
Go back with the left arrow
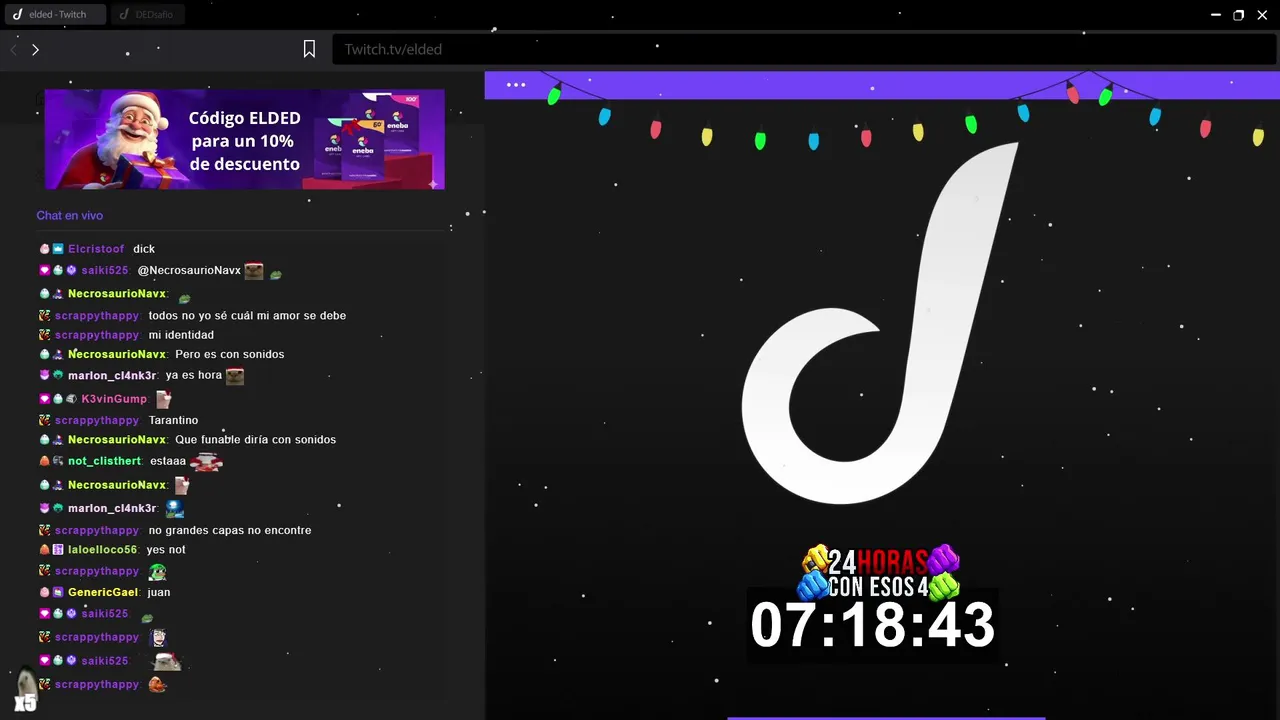[x=14, y=49]
